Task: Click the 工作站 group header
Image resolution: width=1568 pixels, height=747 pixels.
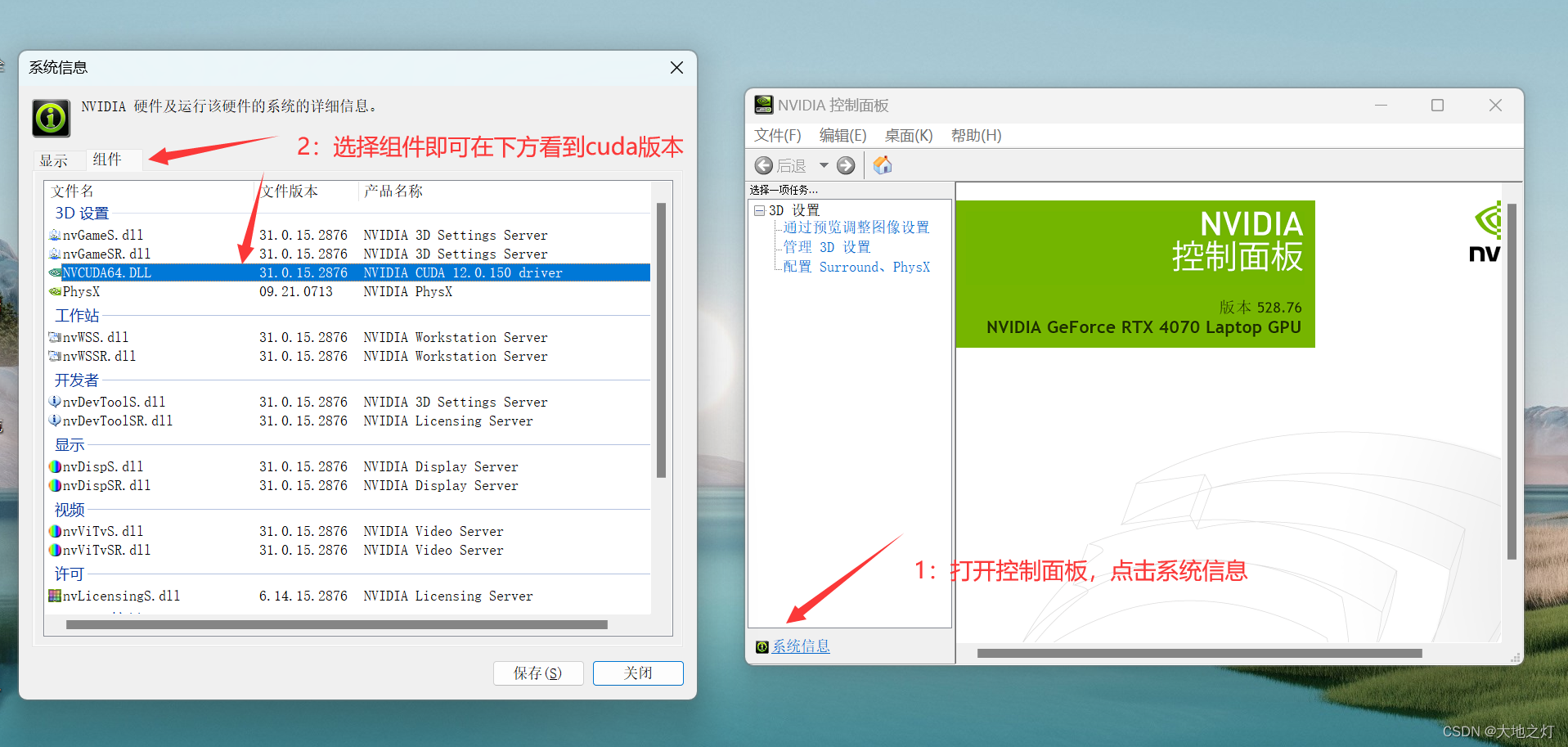Action: pos(77,315)
